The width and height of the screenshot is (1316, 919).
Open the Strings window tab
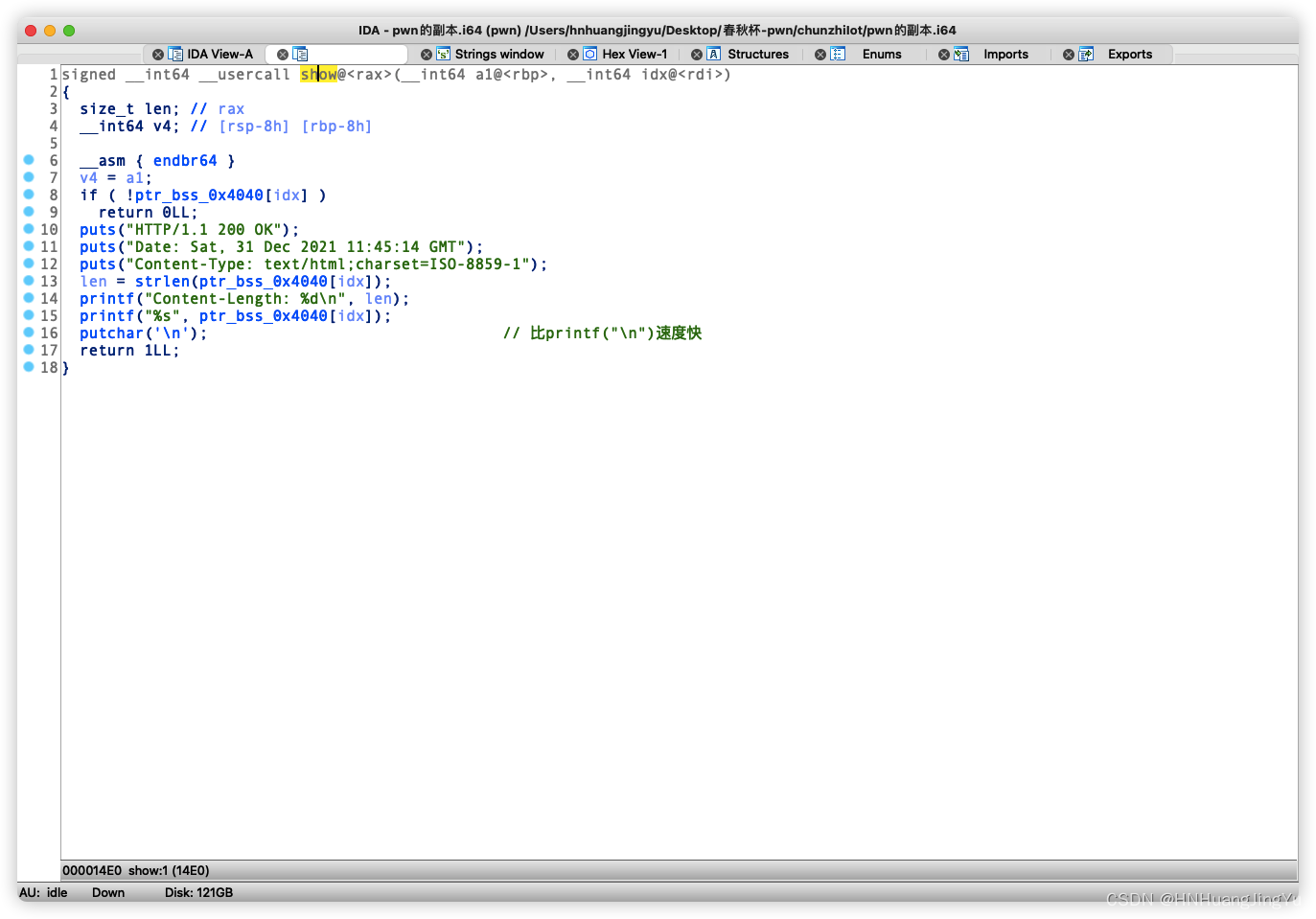click(498, 55)
